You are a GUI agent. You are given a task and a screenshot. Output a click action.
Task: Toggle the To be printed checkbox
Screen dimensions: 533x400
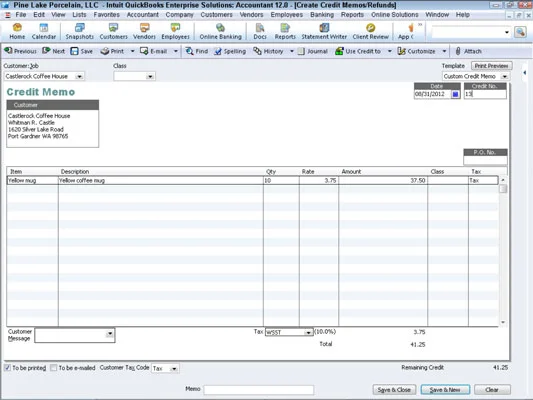click(x=7, y=368)
